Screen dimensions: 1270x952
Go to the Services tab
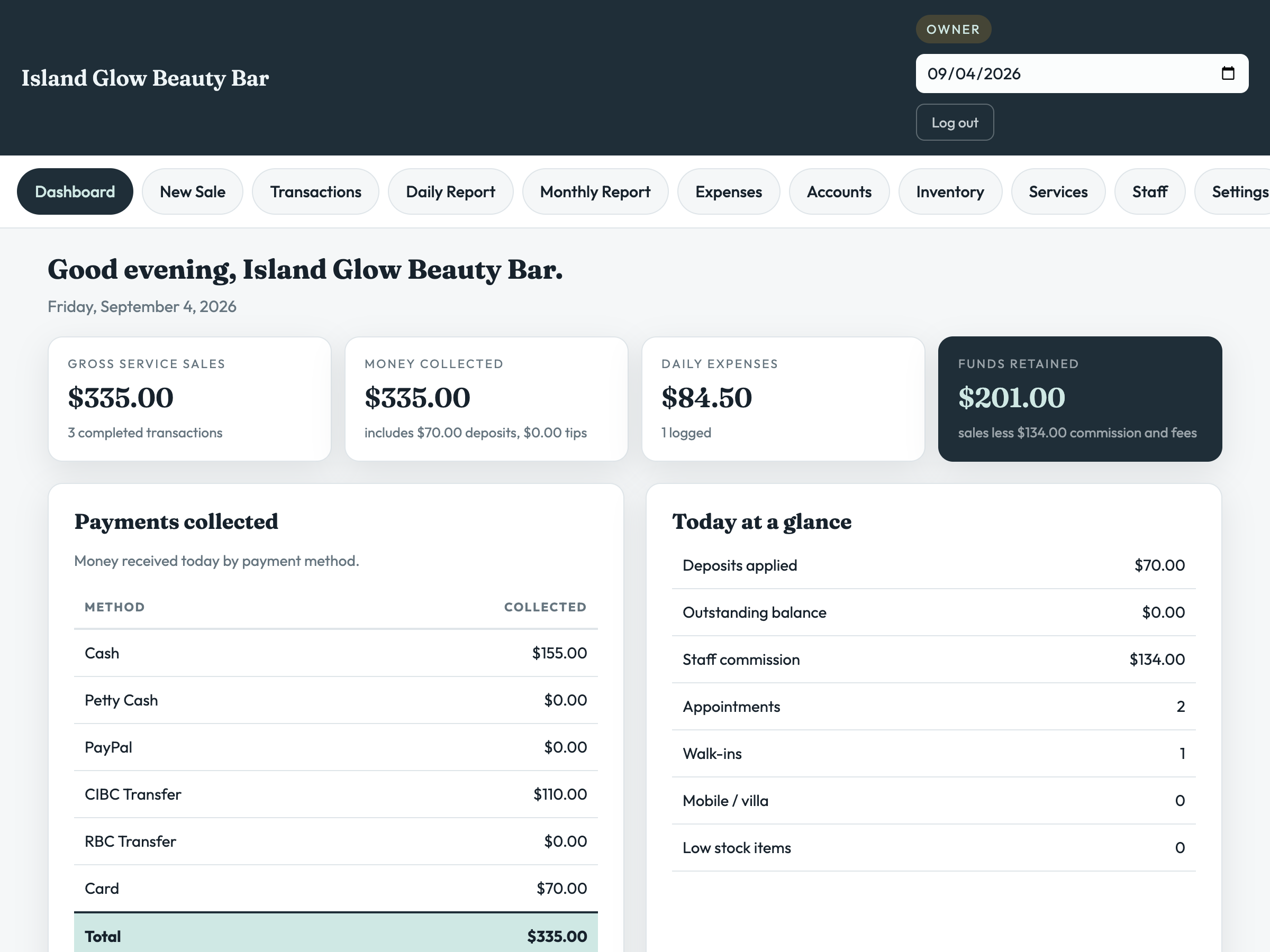(x=1058, y=191)
